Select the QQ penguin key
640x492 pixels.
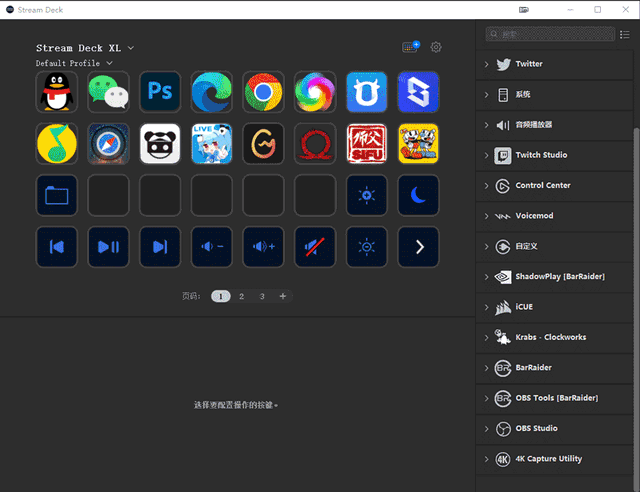[57, 92]
